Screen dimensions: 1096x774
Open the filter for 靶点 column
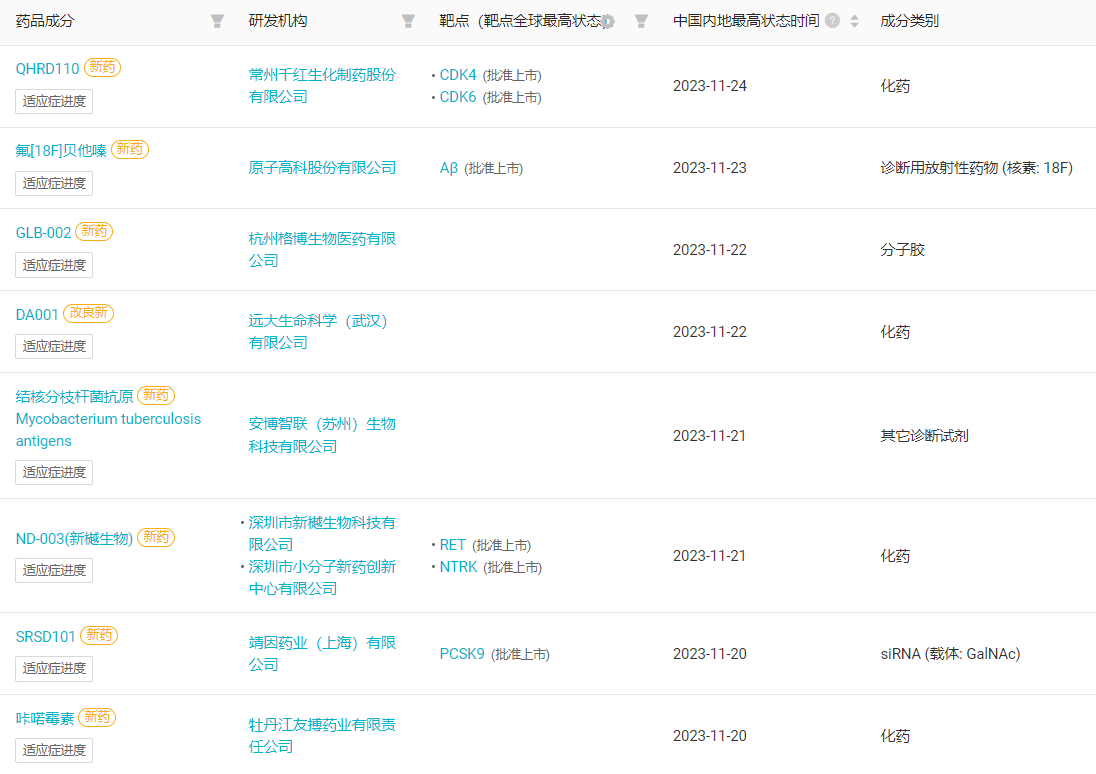pyautogui.click(x=641, y=21)
